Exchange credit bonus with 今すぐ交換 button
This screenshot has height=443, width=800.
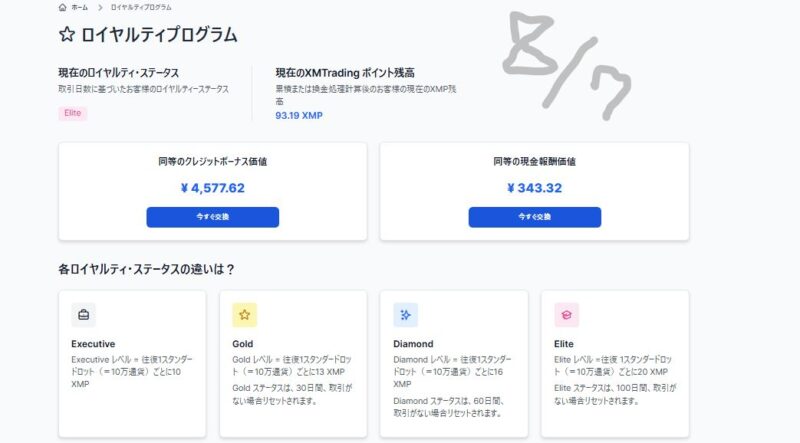213,217
